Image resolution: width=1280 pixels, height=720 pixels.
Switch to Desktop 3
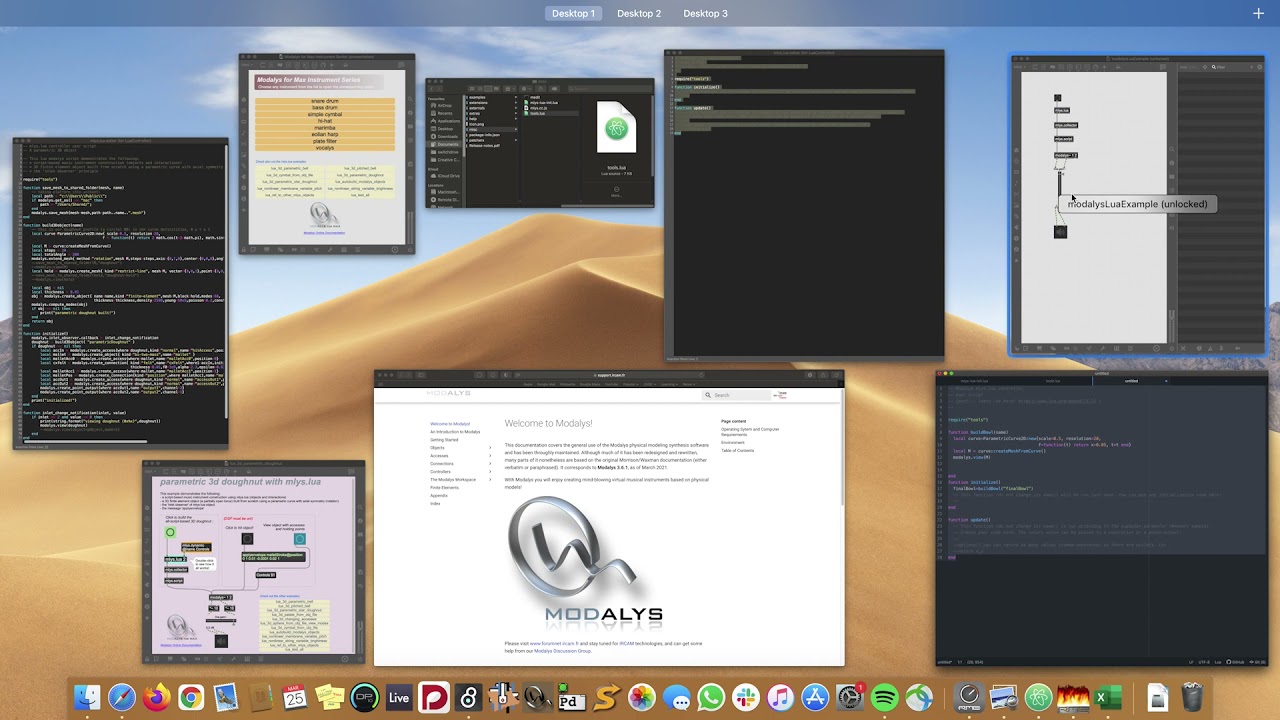[705, 13]
